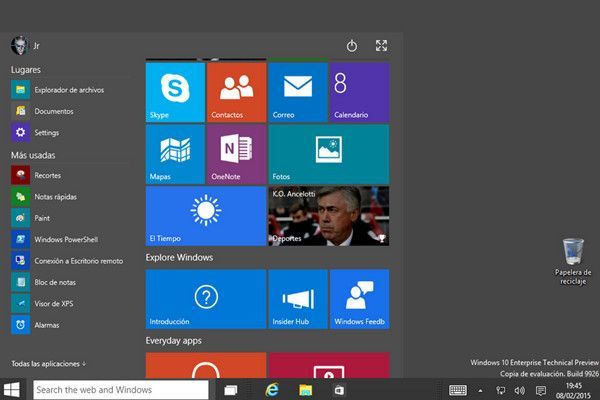
Task: Open the El Tiempo weather tile
Action: tap(206, 216)
